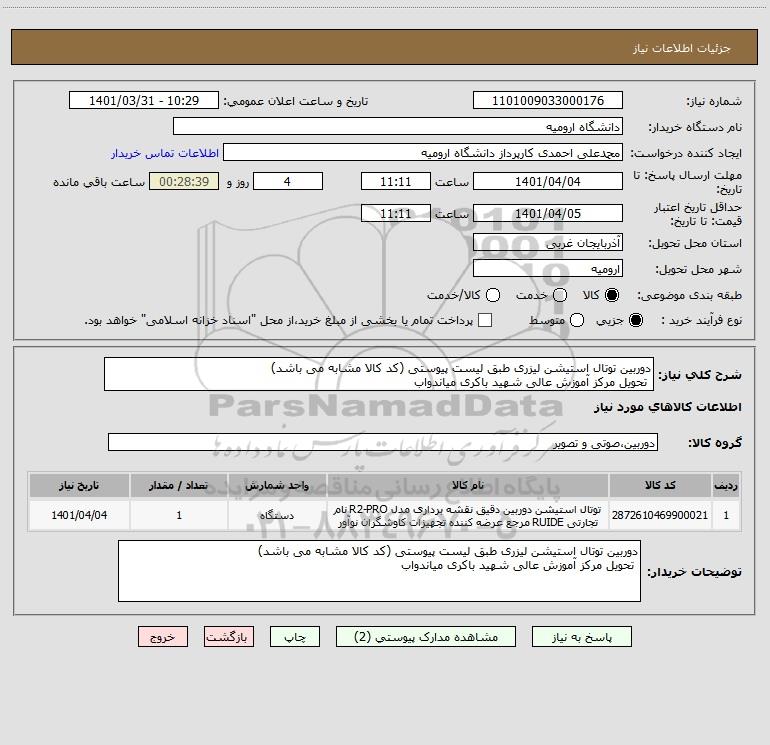770x745 pixels.
Task: Select the کالا/خدمت radio button
Action: click(x=493, y=295)
